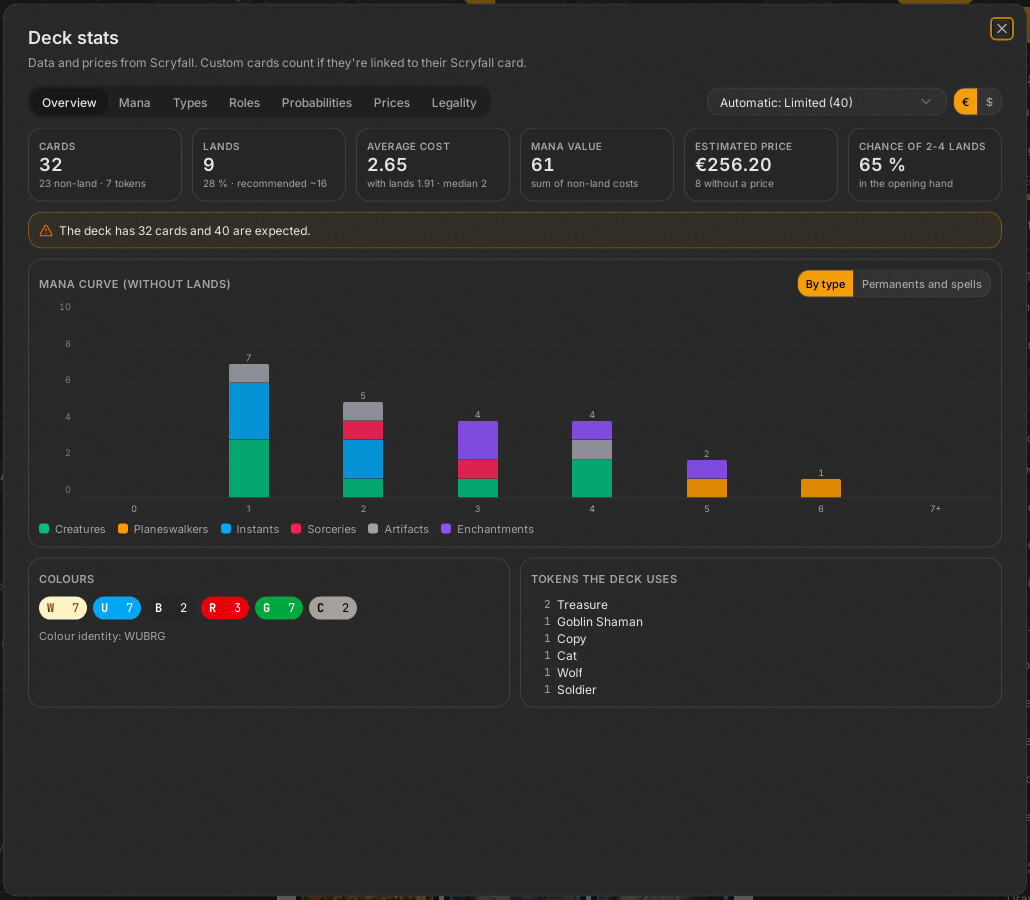
Task: Click the Chance of 2-4 lands card
Action: [925, 164]
